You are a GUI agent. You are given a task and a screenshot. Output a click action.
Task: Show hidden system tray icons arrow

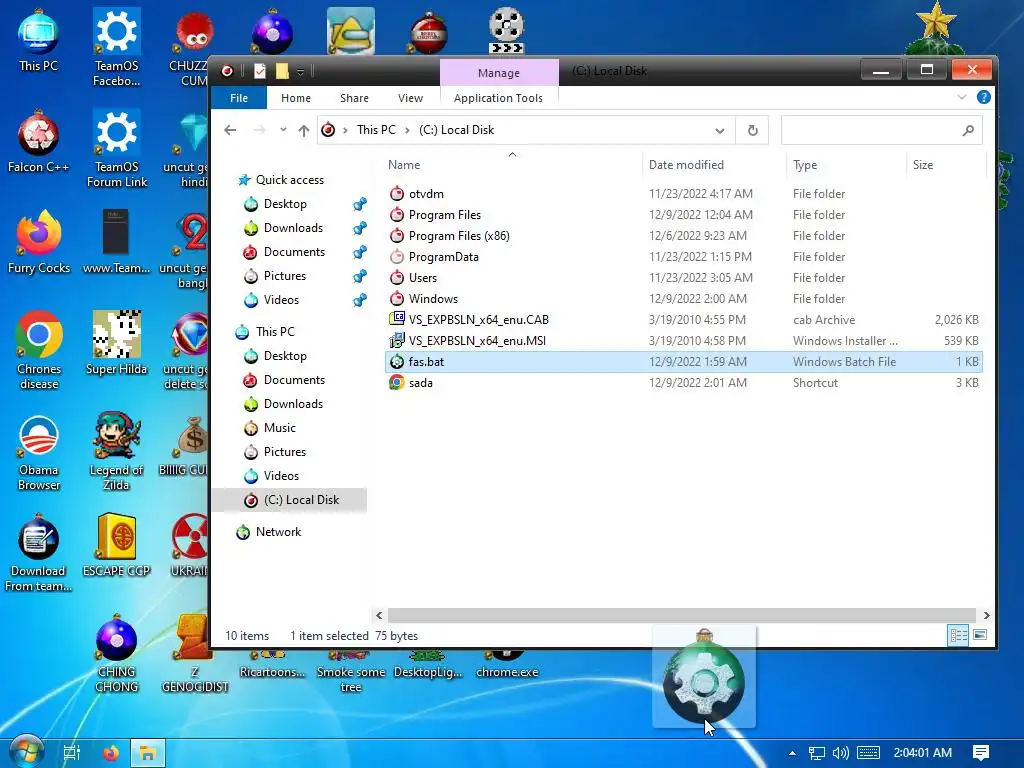click(792, 753)
